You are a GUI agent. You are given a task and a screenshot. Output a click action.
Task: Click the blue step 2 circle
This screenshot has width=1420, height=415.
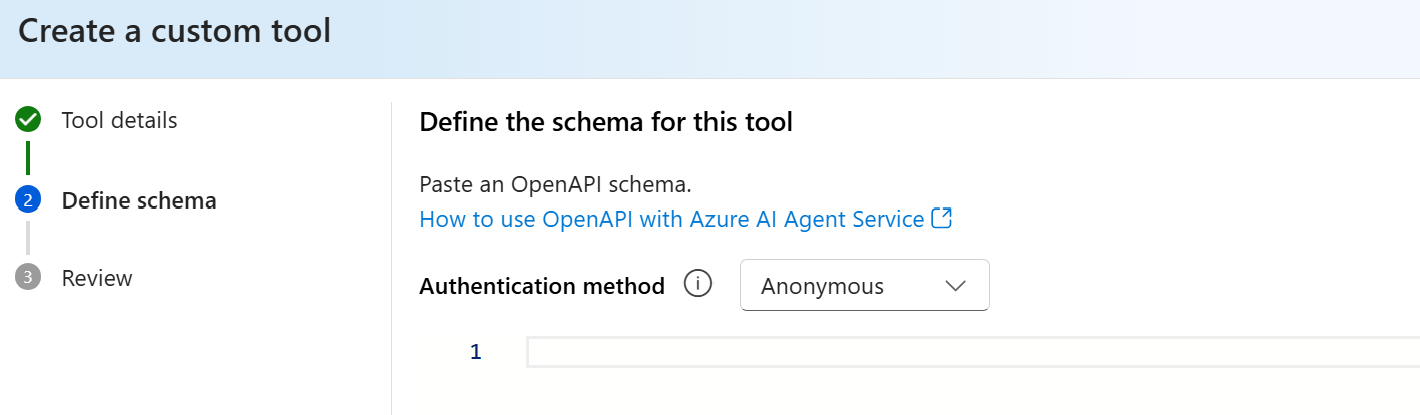[28, 200]
